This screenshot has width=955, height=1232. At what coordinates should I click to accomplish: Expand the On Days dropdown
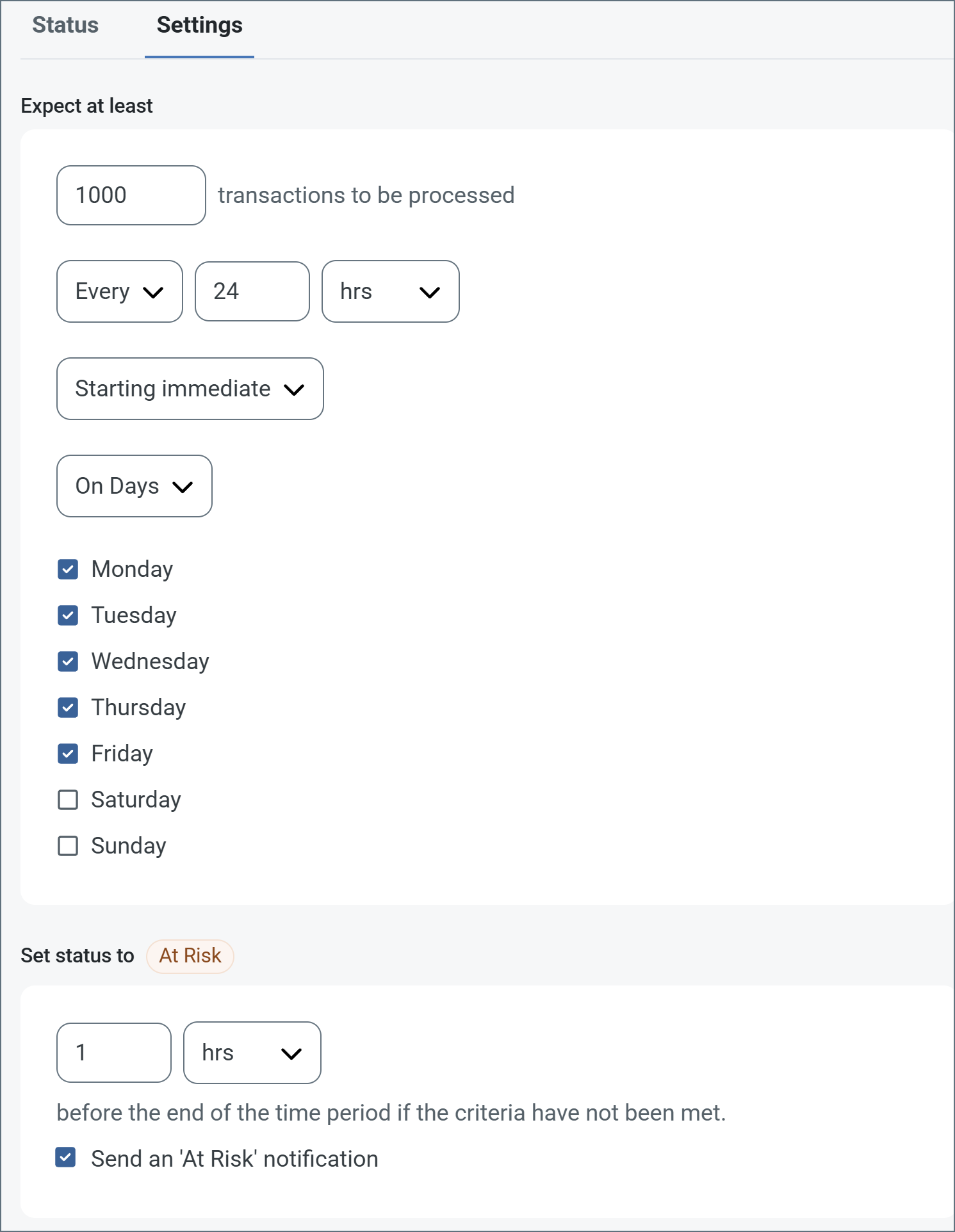[x=134, y=486]
